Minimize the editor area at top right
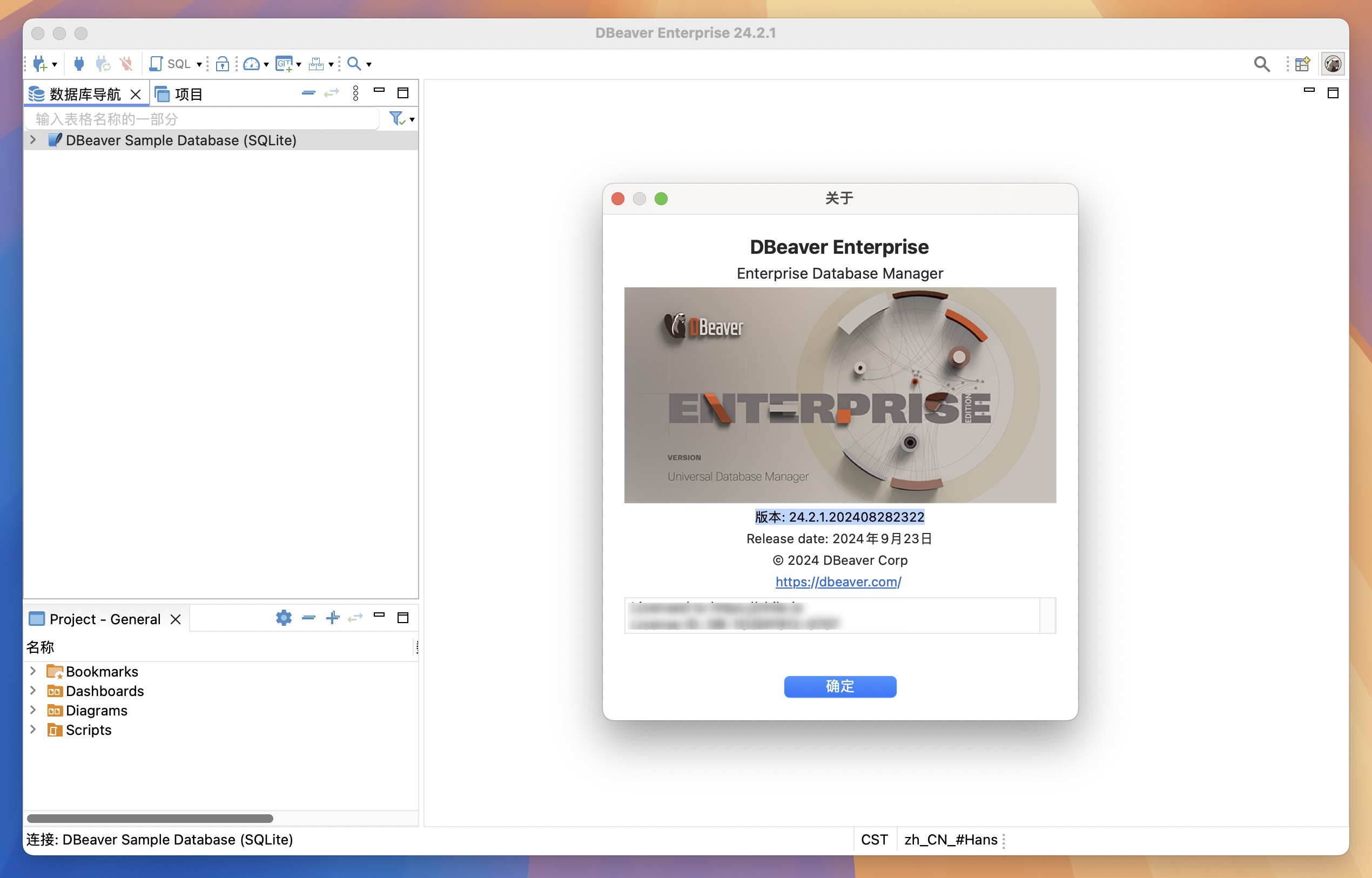This screenshot has width=1372, height=878. click(x=1309, y=91)
